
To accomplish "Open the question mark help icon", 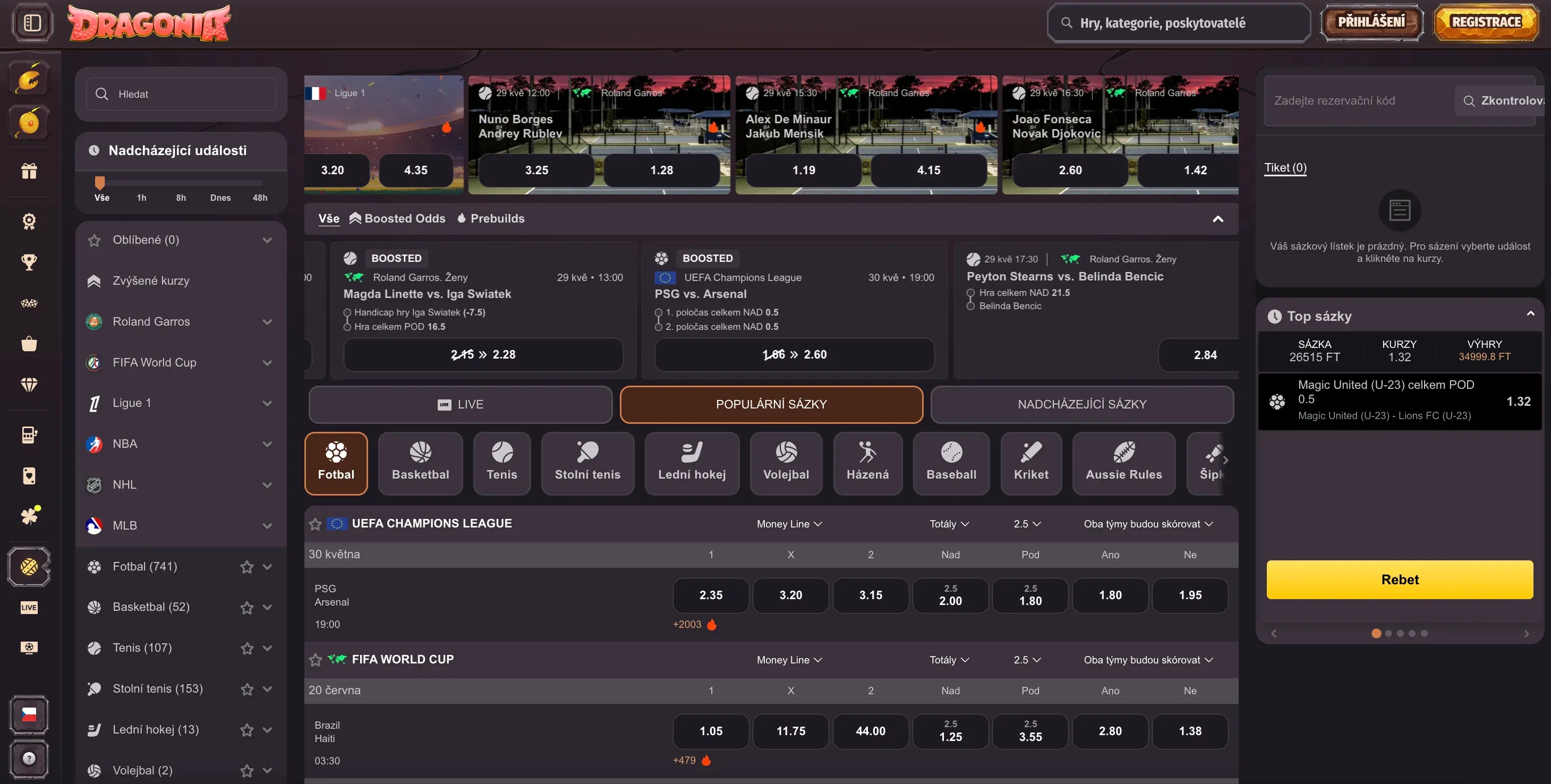I will [x=29, y=758].
